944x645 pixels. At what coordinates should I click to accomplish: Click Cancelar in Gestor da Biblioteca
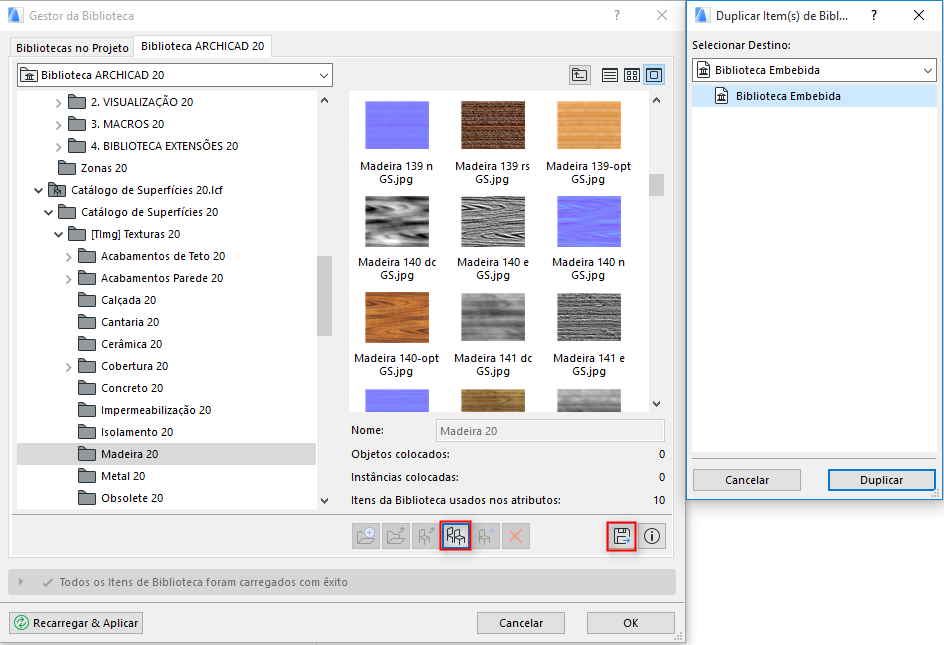coord(521,623)
